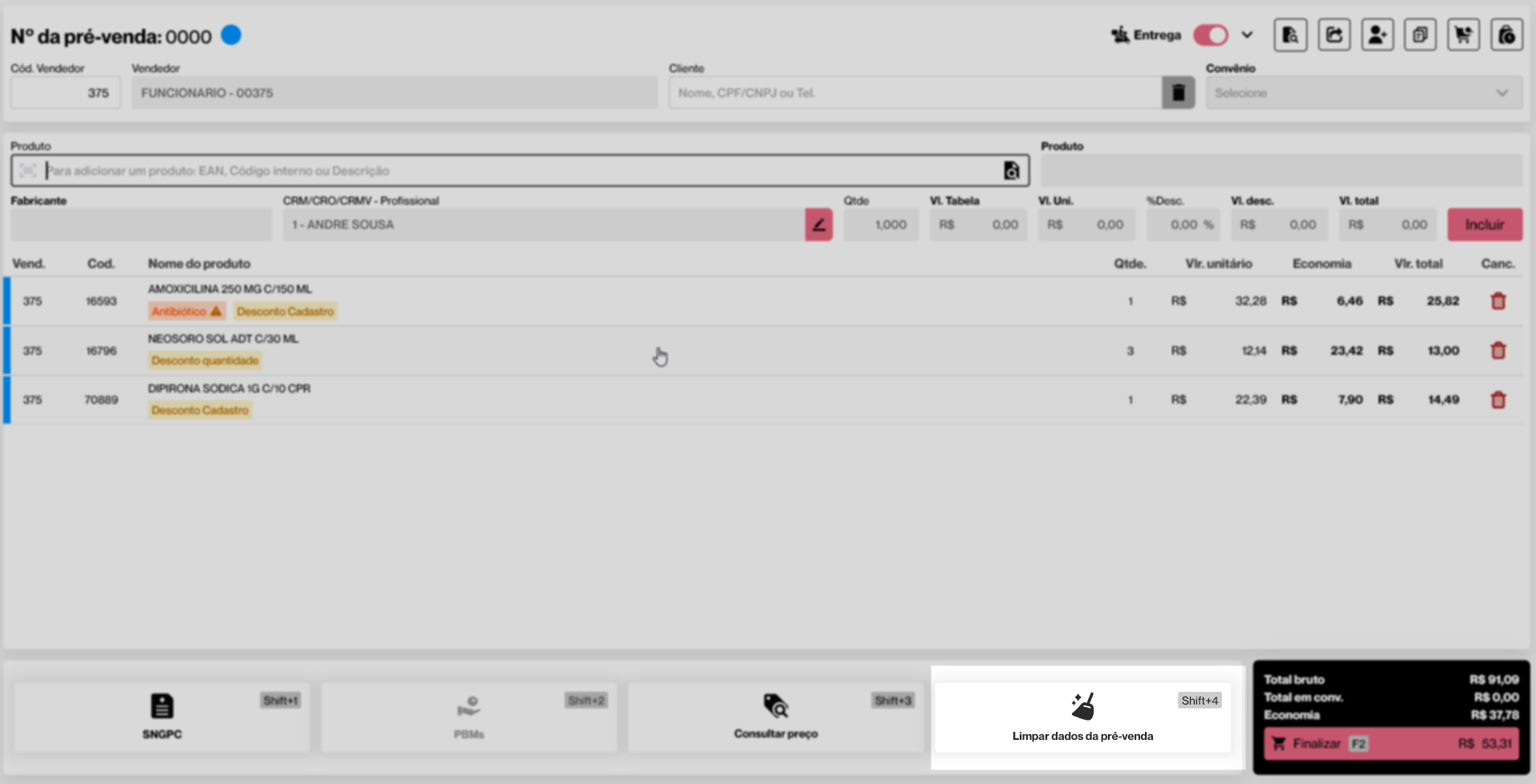This screenshot has width=1536, height=784.
Task: Click the Vl. Uni. field
Action: pos(1086,225)
